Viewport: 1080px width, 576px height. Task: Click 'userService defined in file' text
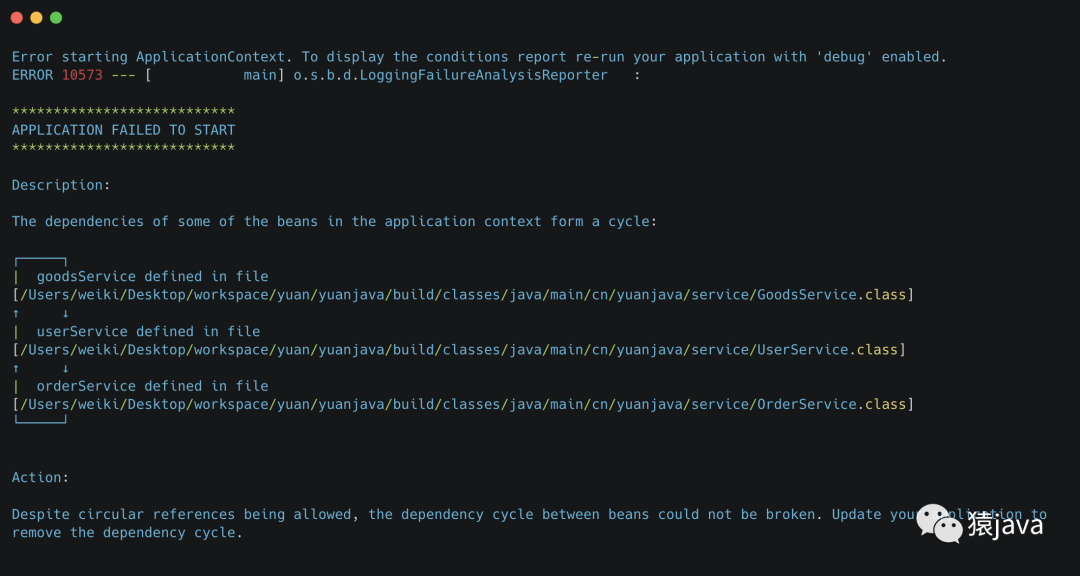click(x=148, y=331)
